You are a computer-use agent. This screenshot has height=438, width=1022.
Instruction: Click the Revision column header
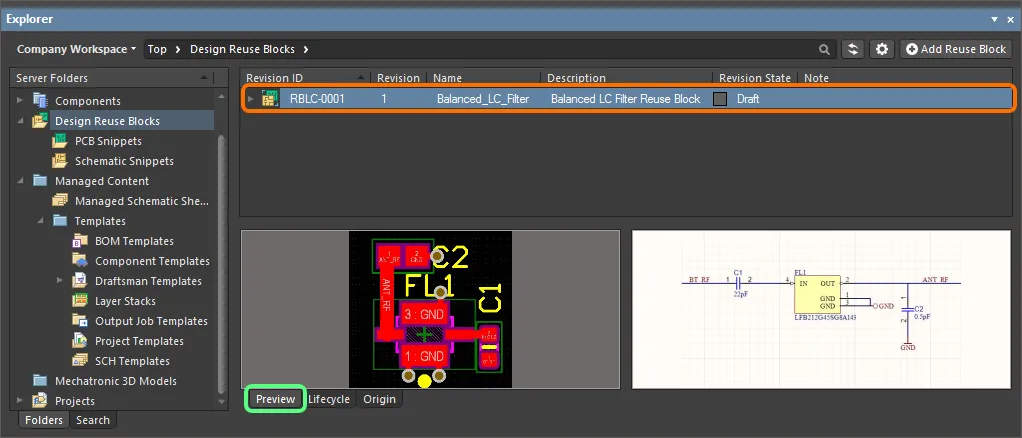398,78
